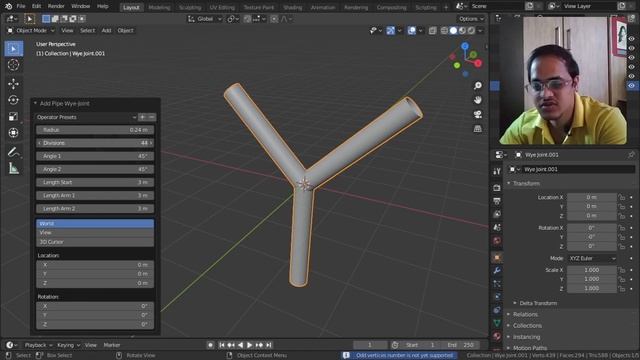Jump to the timeline start frame
The width and height of the screenshot is (640, 360).
(x=222, y=345)
